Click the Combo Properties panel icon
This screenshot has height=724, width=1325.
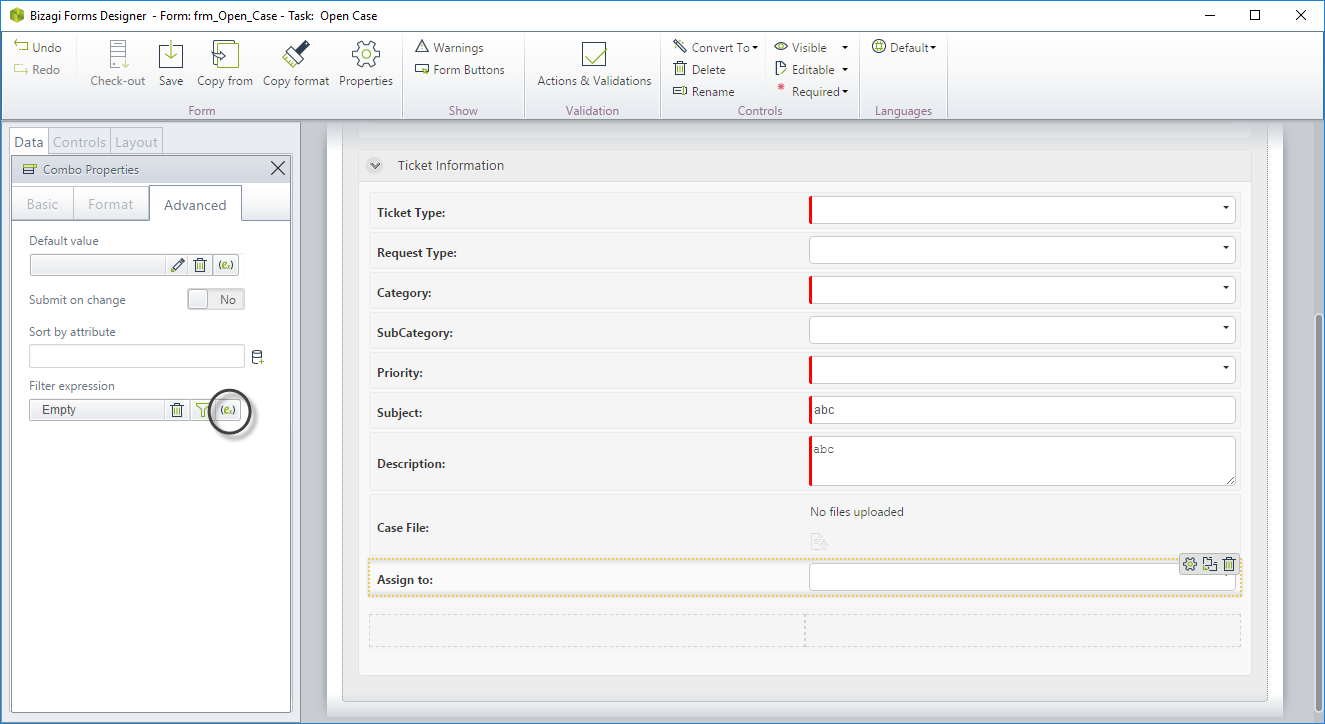[29, 169]
